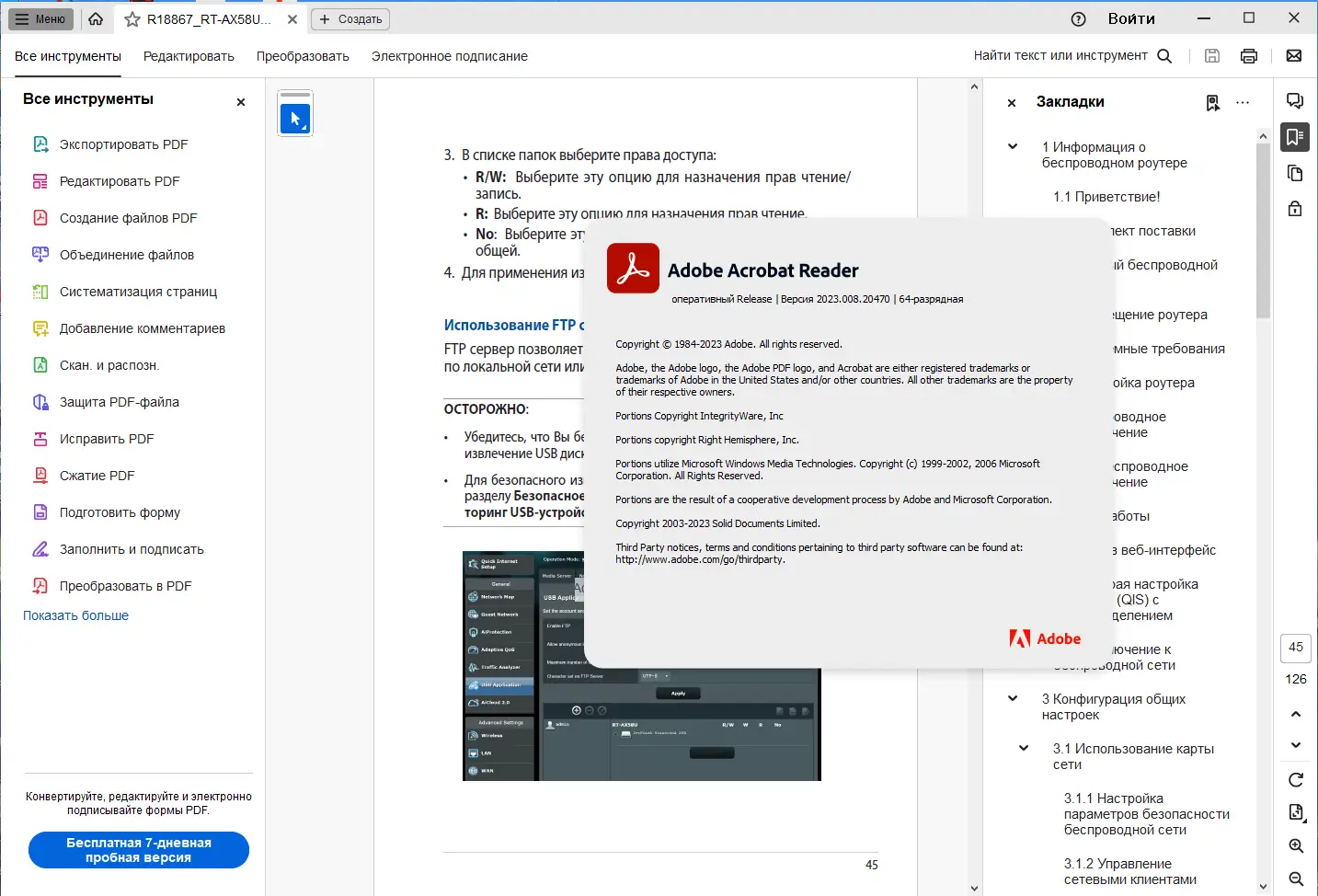Viewport: 1318px width, 896px height.
Task: Open the Электронное подписание tab
Action: 450,56
